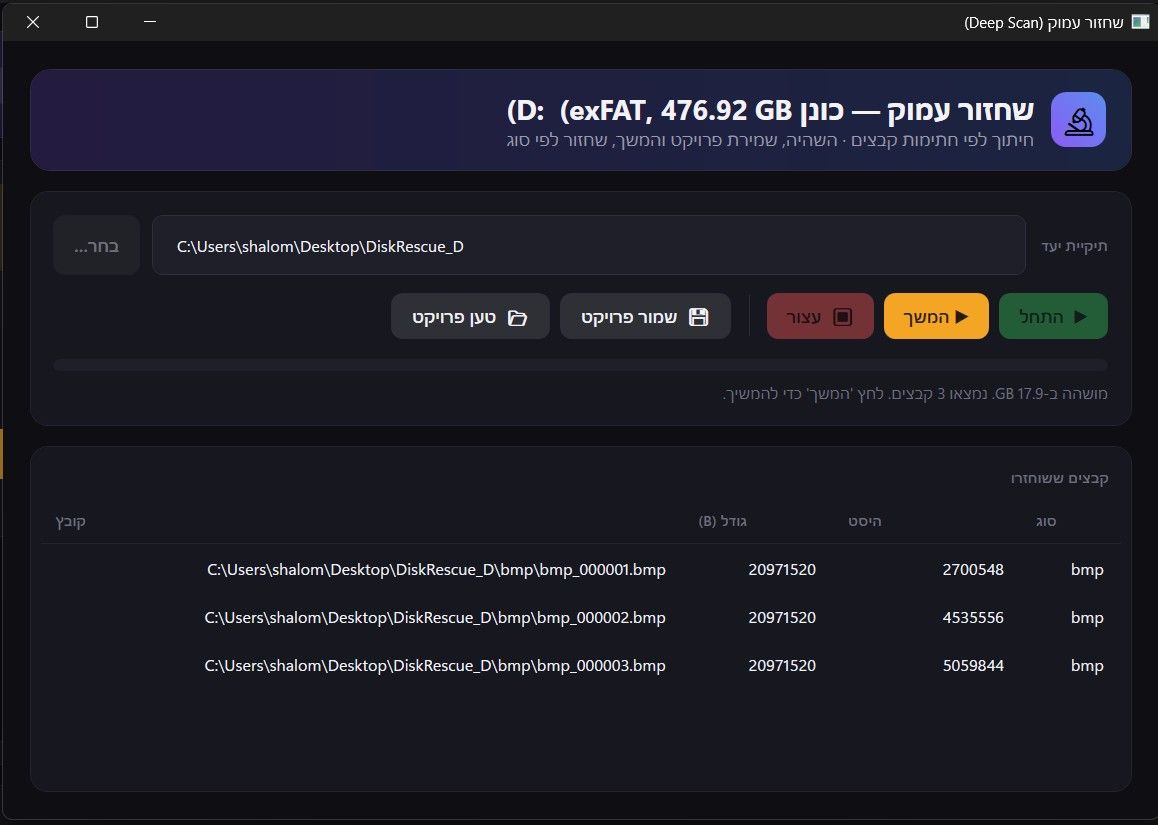This screenshot has height=825, width=1158.
Task: Close the Deep Scan window
Action: [x=32, y=22]
